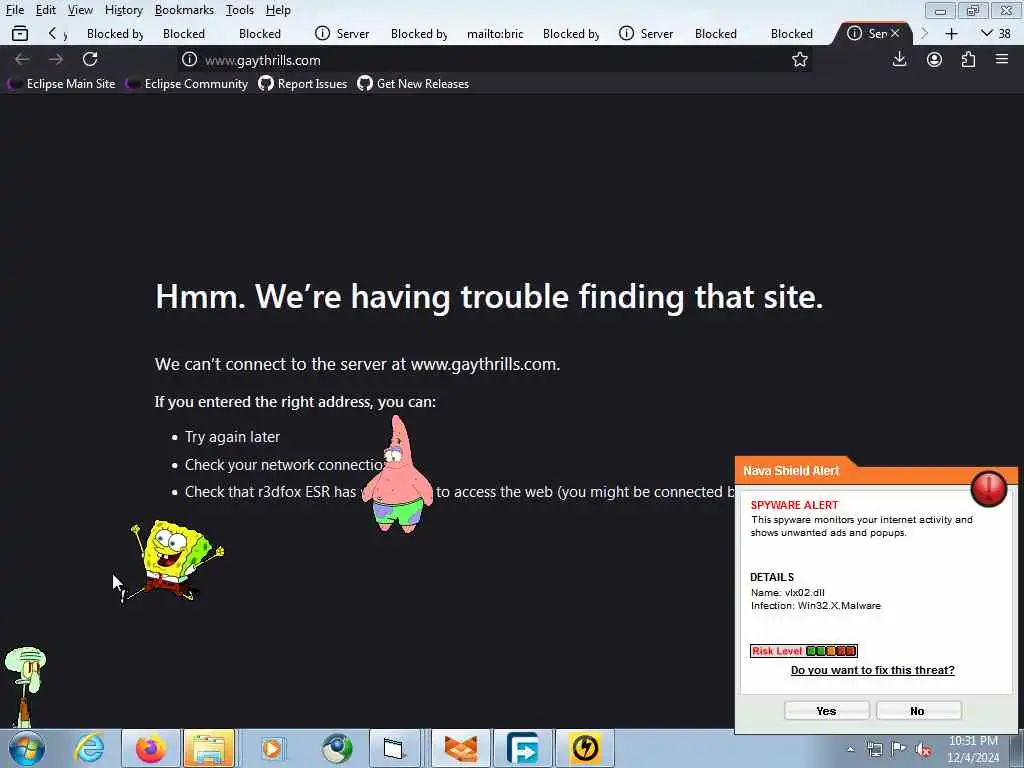Switch to Firefox taskbar icon

click(x=150, y=748)
